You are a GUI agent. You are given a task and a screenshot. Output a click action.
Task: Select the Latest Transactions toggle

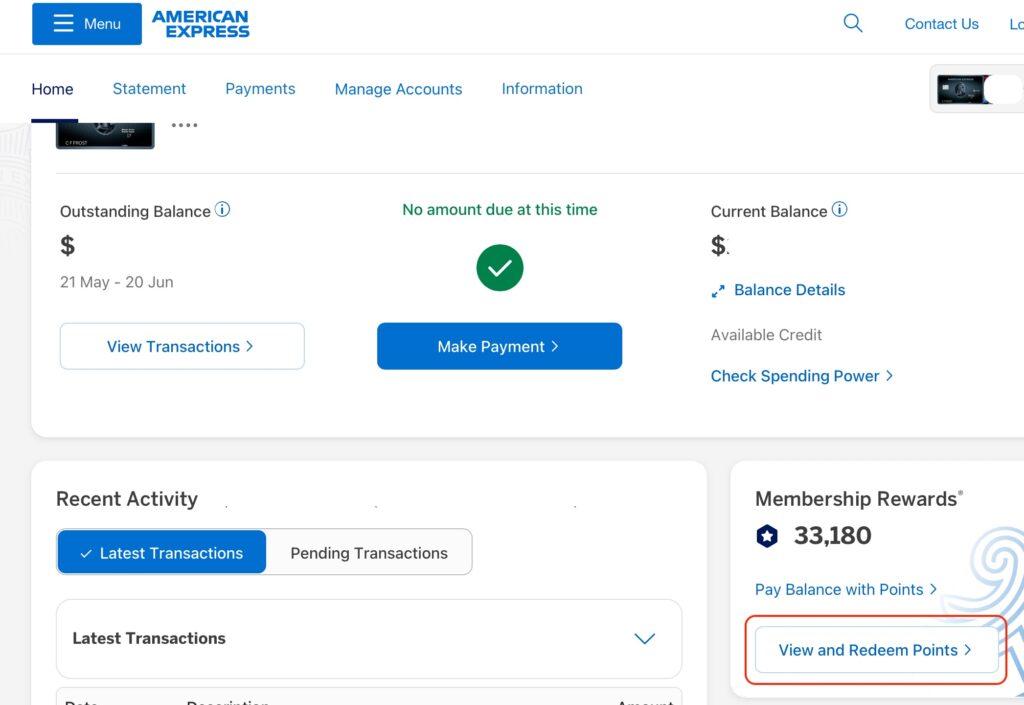(162, 553)
